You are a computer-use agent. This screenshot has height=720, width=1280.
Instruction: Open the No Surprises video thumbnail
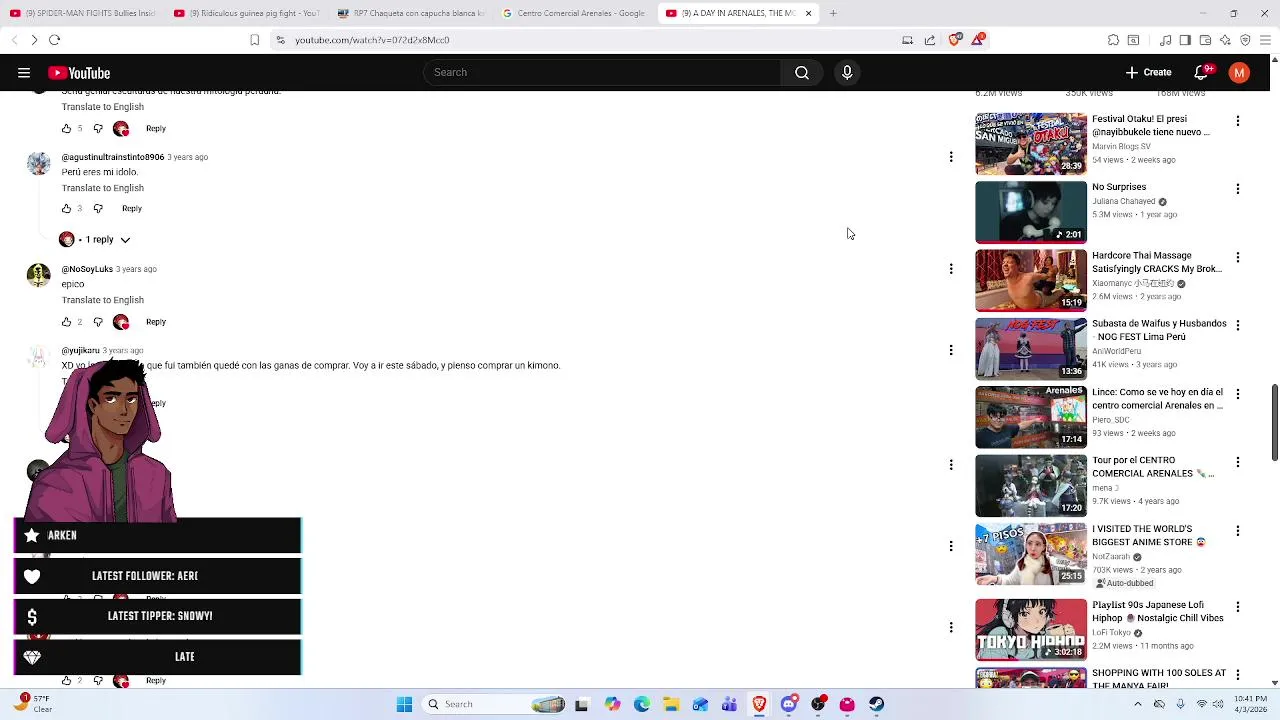pos(1031,212)
